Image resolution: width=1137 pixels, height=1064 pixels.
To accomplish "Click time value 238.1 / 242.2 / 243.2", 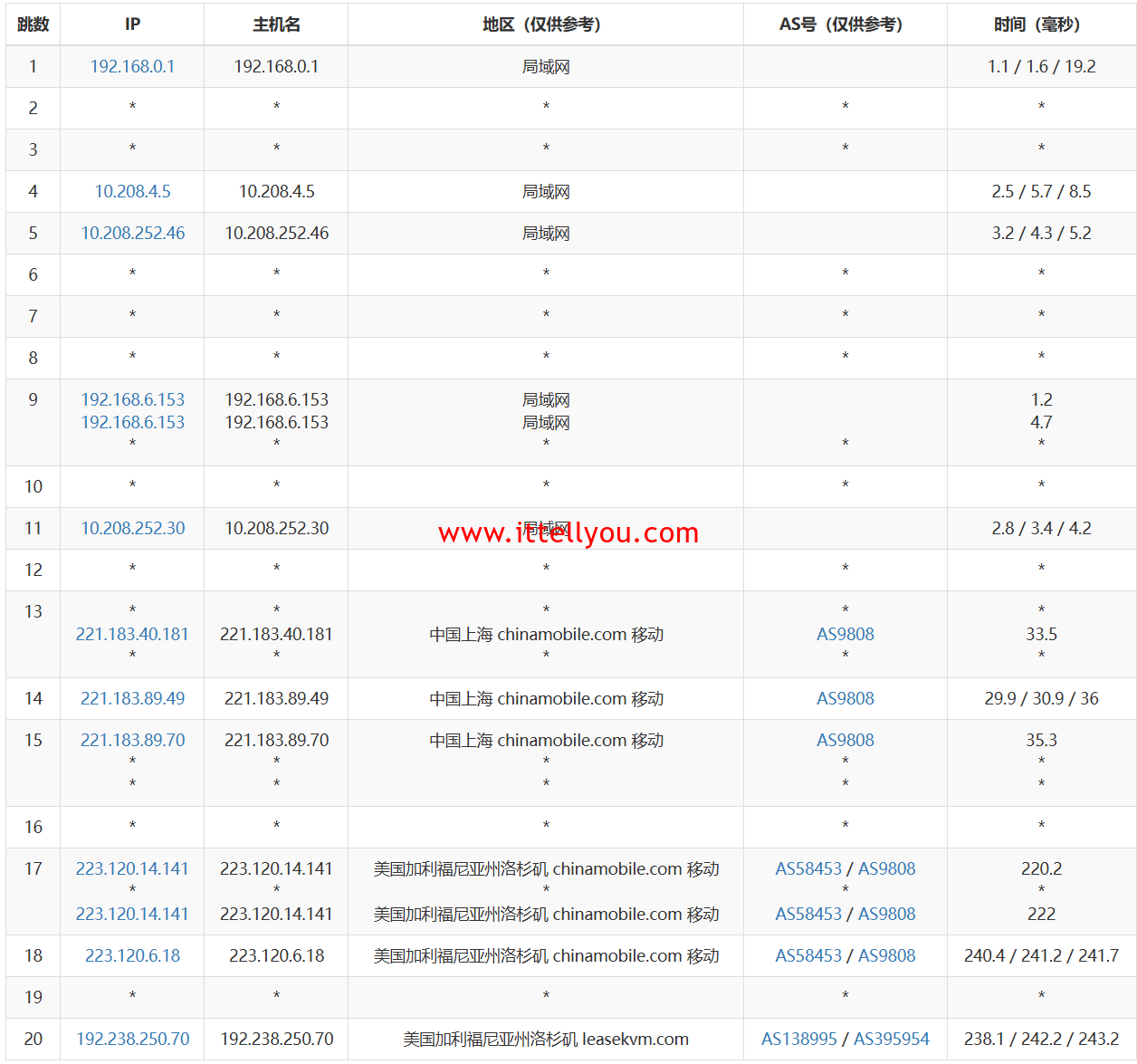I will (1041, 1039).
